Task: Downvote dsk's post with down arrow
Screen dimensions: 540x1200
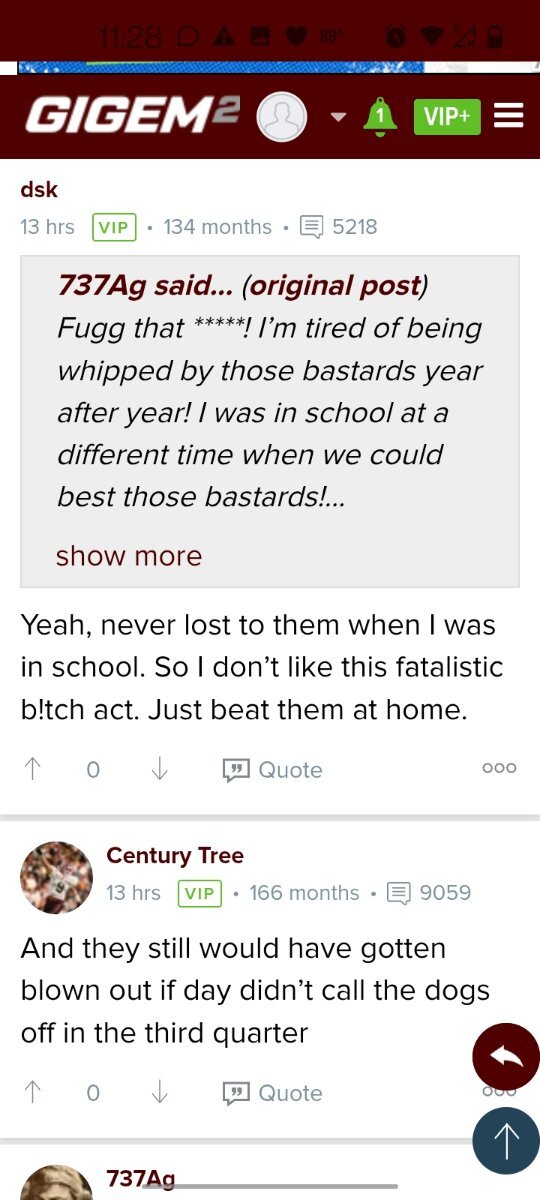Action: click(159, 769)
